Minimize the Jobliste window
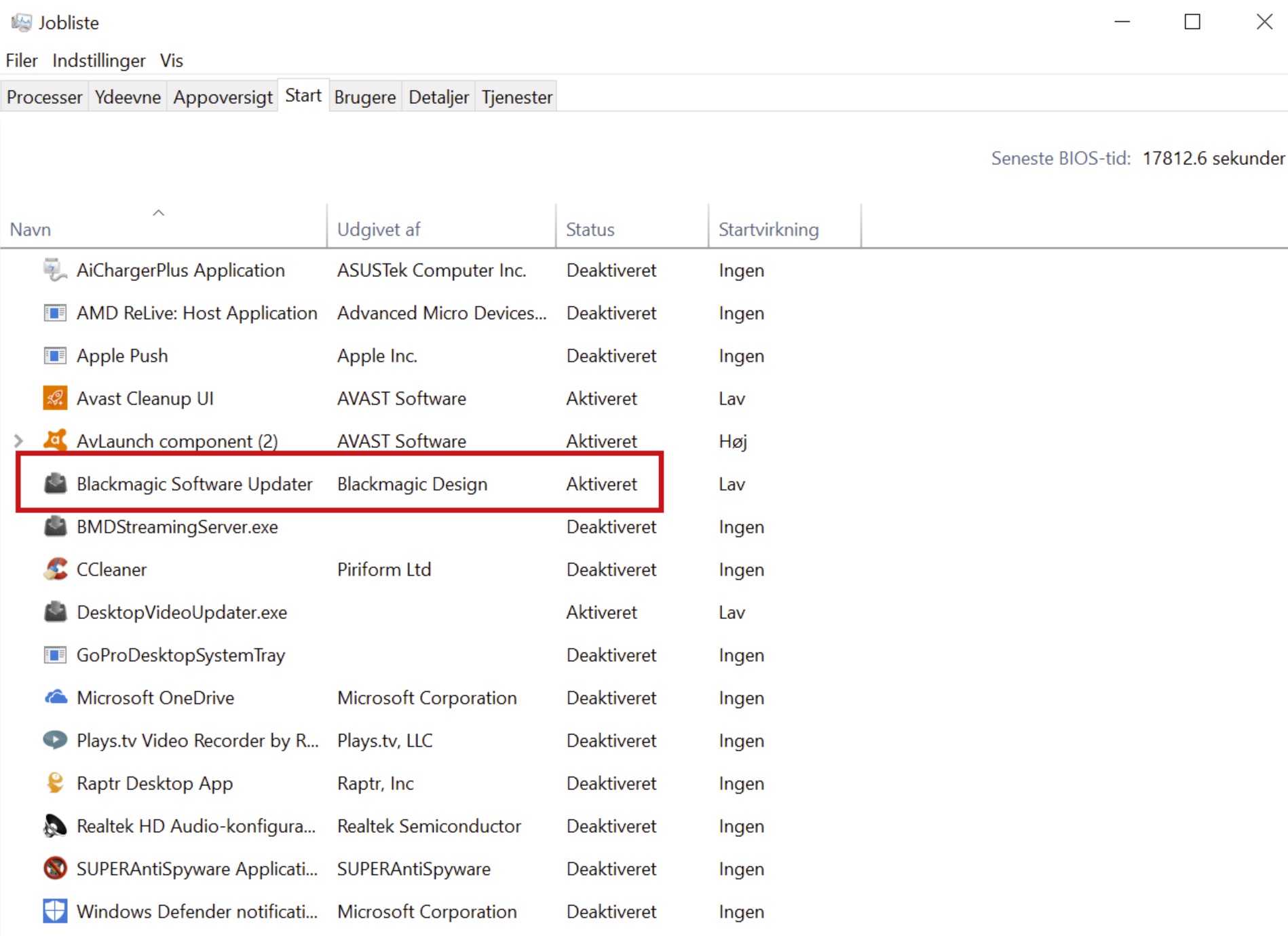 [x=1122, y=22]
